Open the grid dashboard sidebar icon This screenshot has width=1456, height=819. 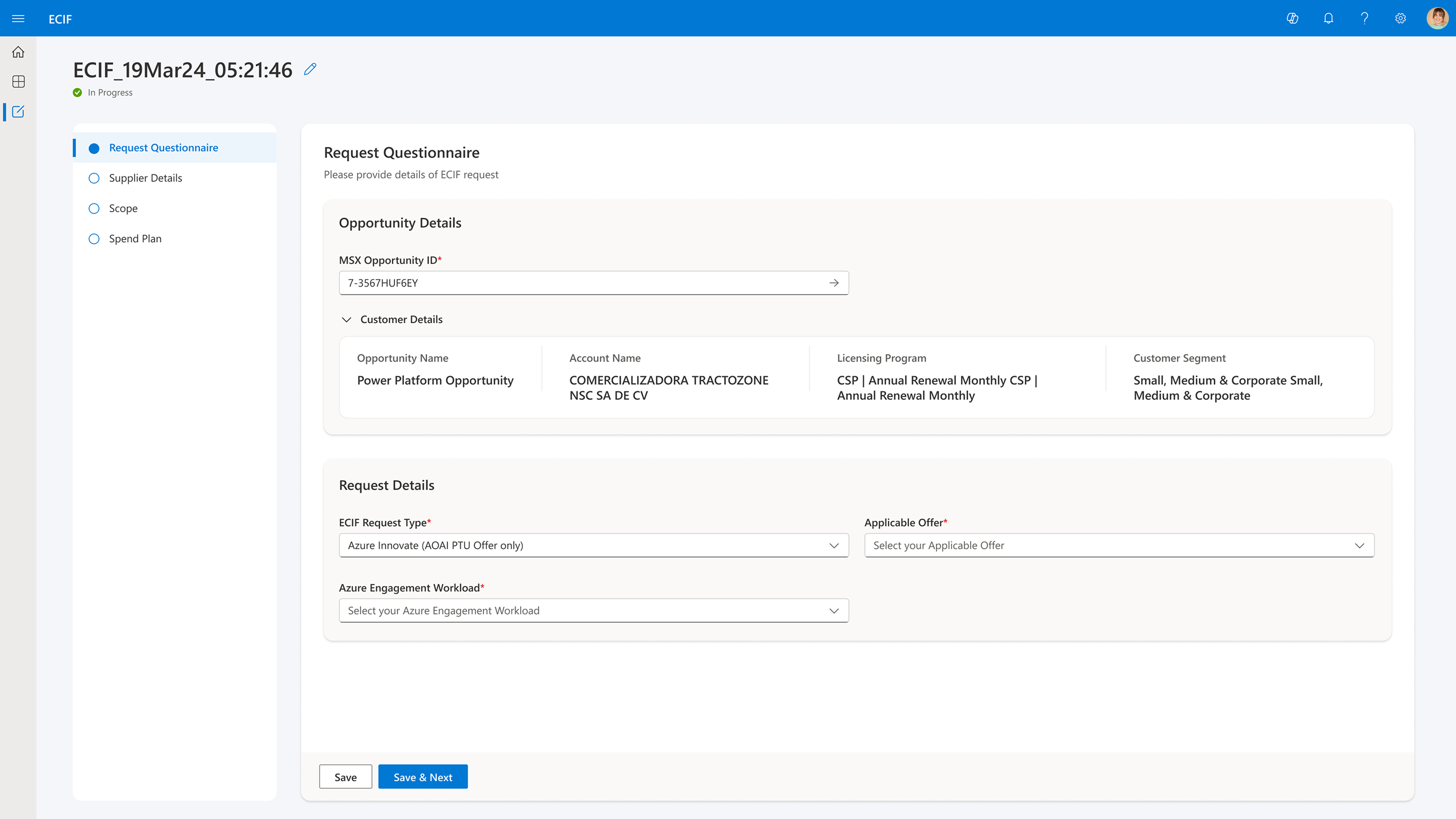[18, 81]
